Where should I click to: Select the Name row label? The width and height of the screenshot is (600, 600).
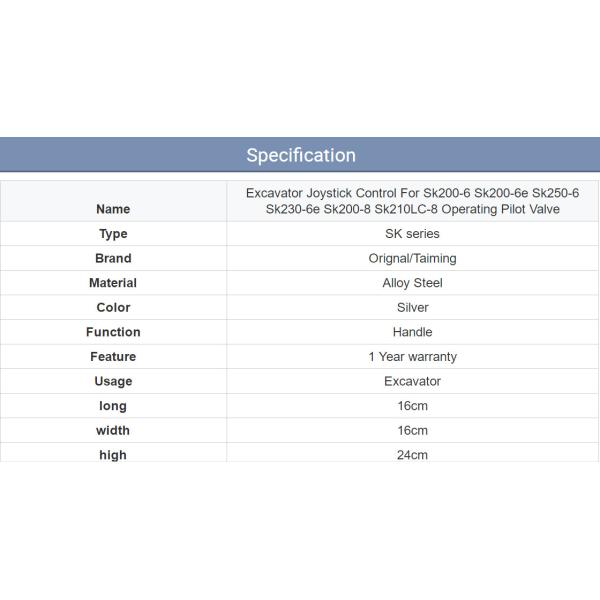113,209
